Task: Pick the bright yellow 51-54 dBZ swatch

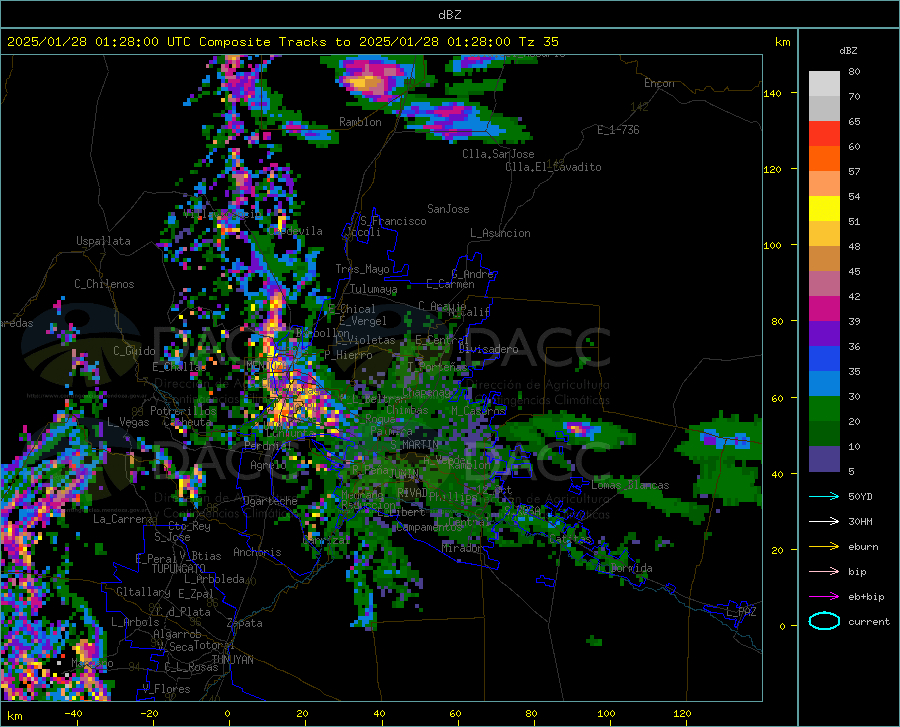Action: pyautogui.click(x=824, y=209)
